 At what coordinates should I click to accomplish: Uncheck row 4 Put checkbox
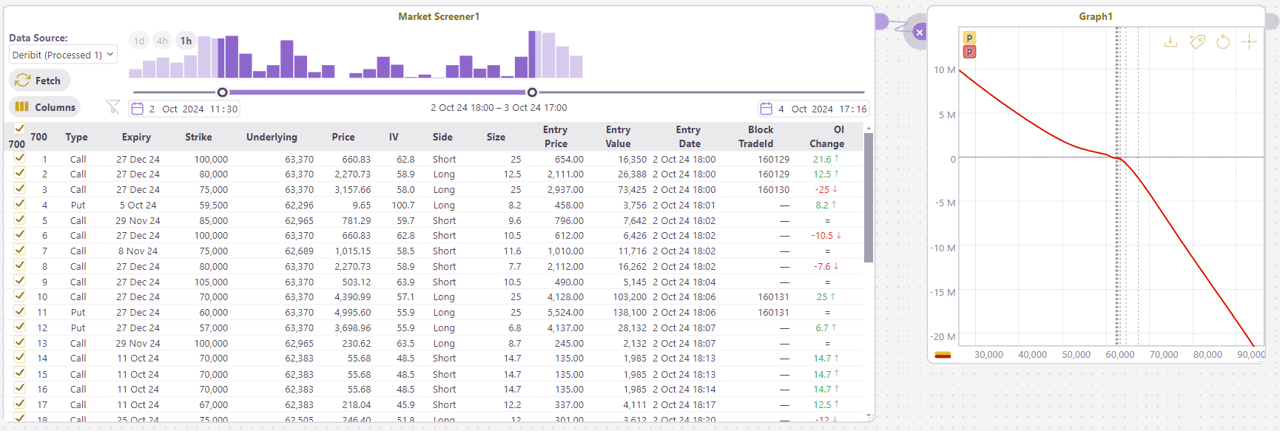pos(19,204)
